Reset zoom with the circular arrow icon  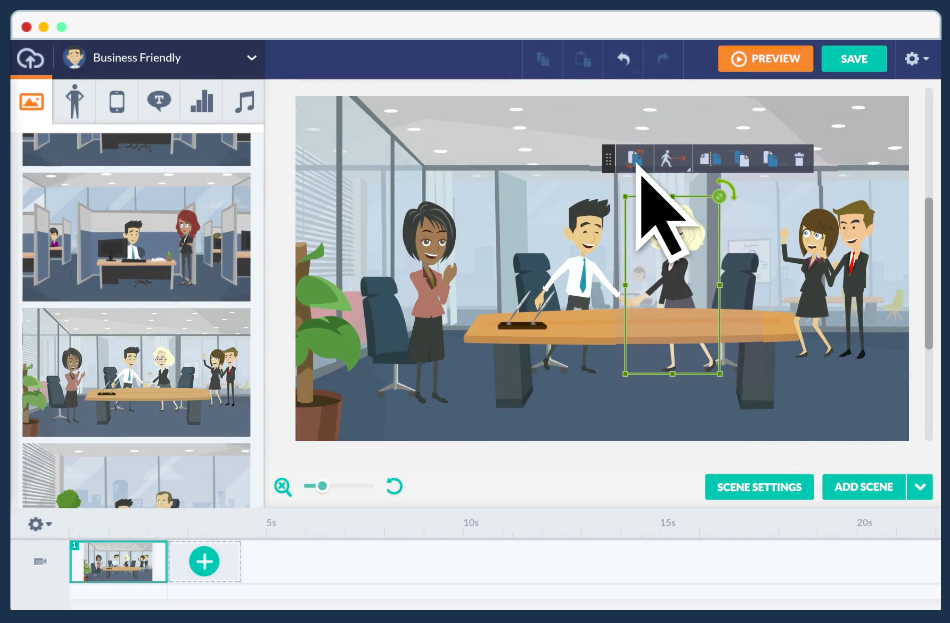coord(394,486)
